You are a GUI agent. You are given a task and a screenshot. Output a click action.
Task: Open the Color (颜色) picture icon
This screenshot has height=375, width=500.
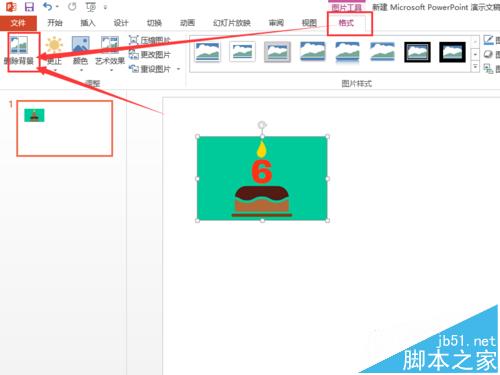coord(80,45)
